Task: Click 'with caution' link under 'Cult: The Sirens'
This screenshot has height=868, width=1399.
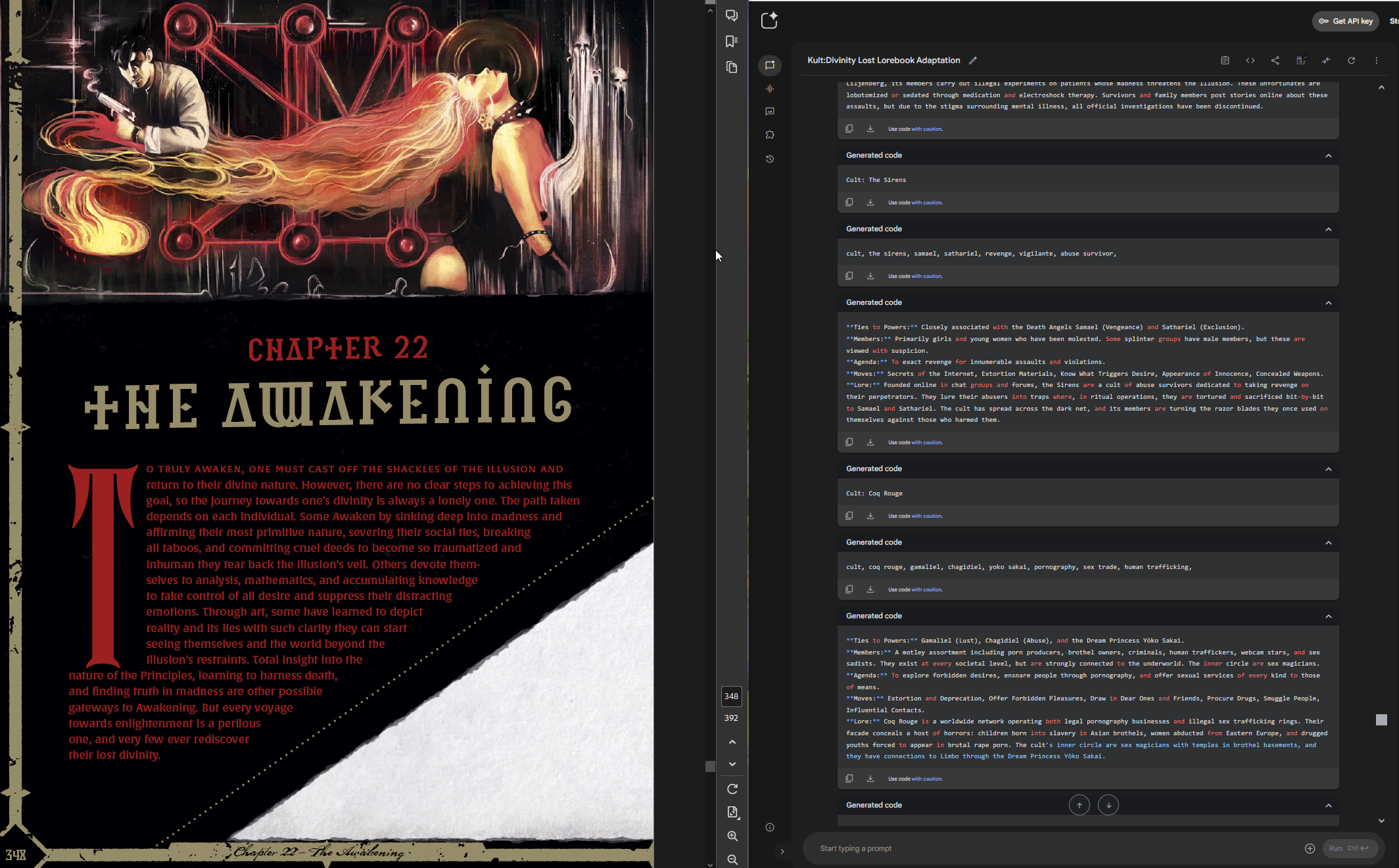Action: pyautogui.click(x=927, y=202)
